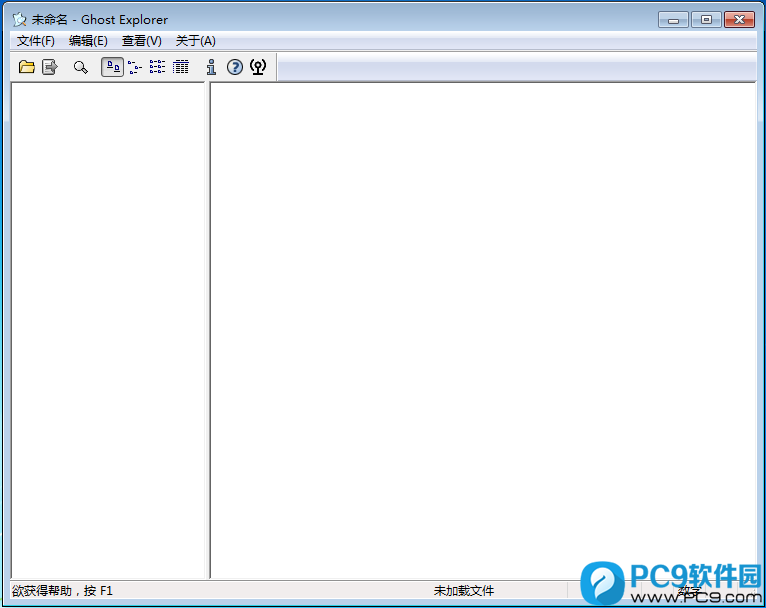Viewport: 766px width, 608px height.
Task: Open the 关于(A) menu
Action: tap(195, 41)
